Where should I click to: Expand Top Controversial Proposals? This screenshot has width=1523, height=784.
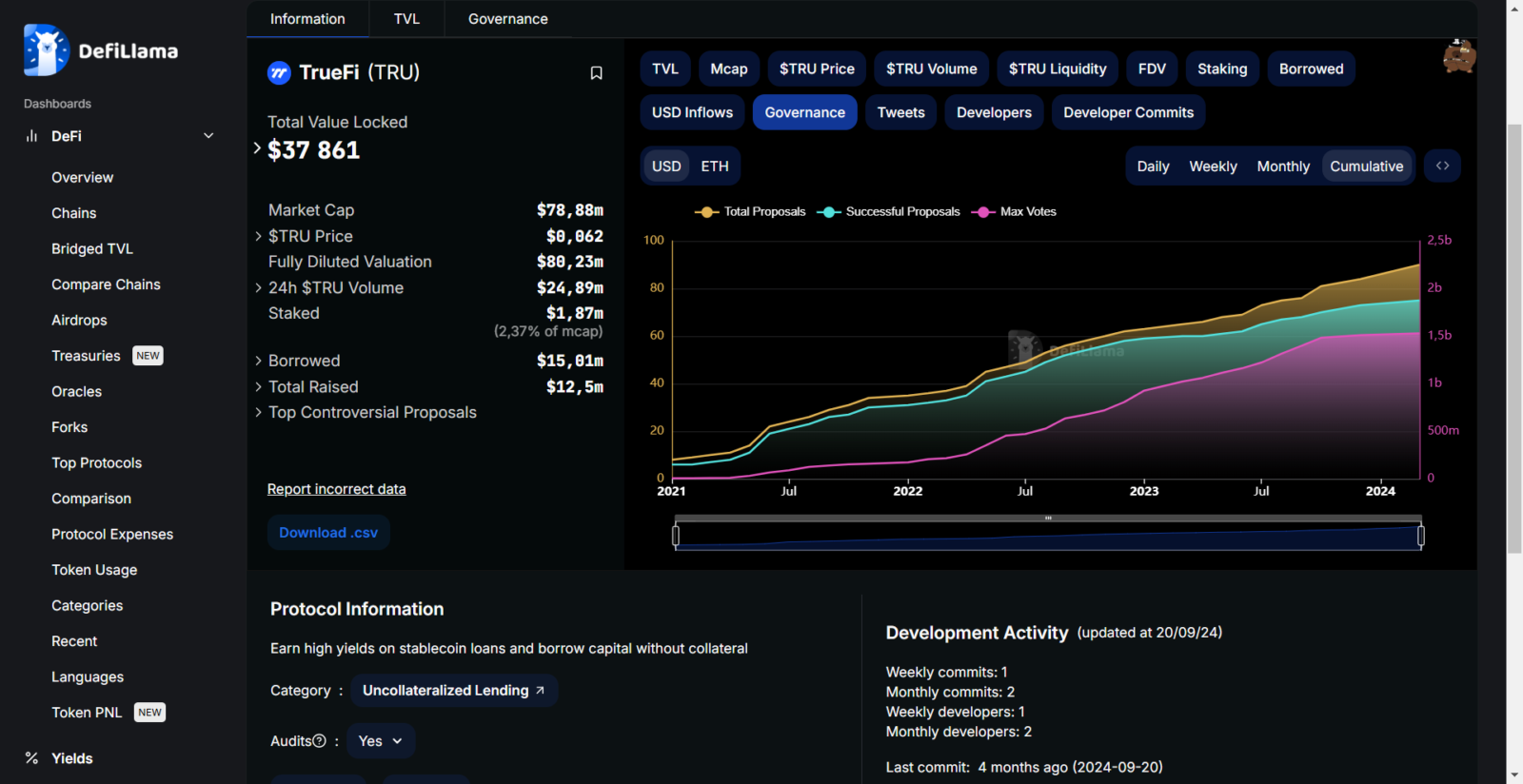pyautogui.click(x=258, y=412)
